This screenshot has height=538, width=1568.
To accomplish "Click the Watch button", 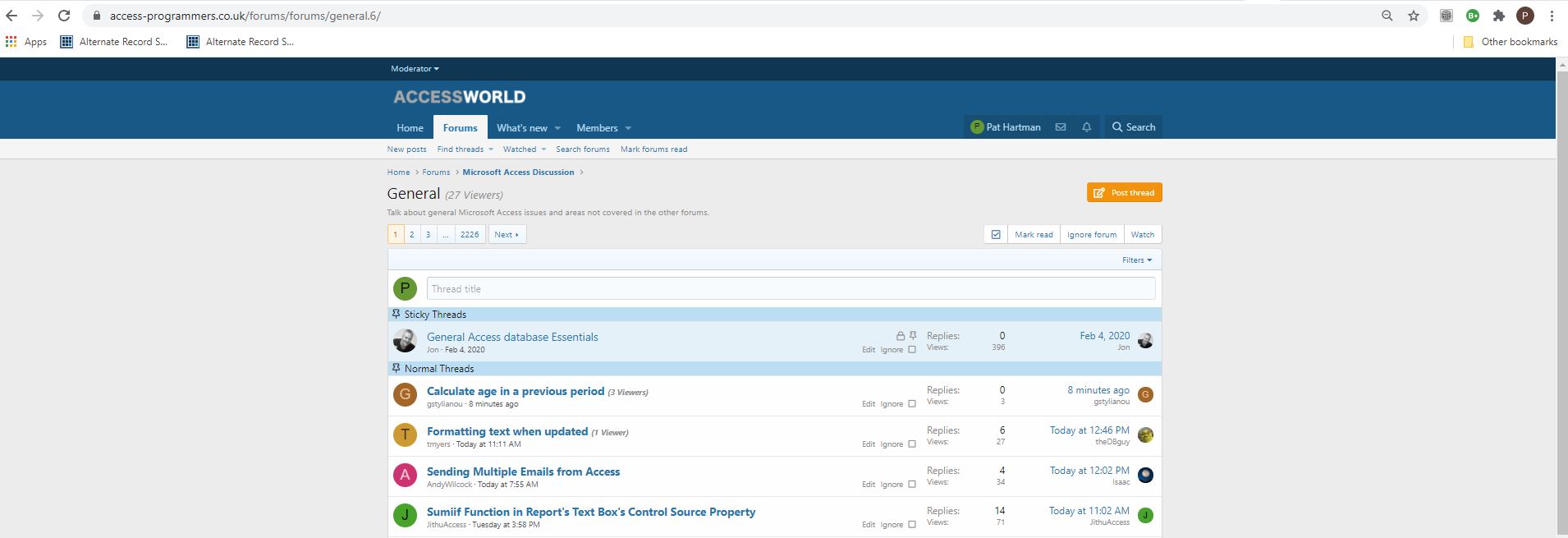I will pyautogui.click(x=1143, y=235).
